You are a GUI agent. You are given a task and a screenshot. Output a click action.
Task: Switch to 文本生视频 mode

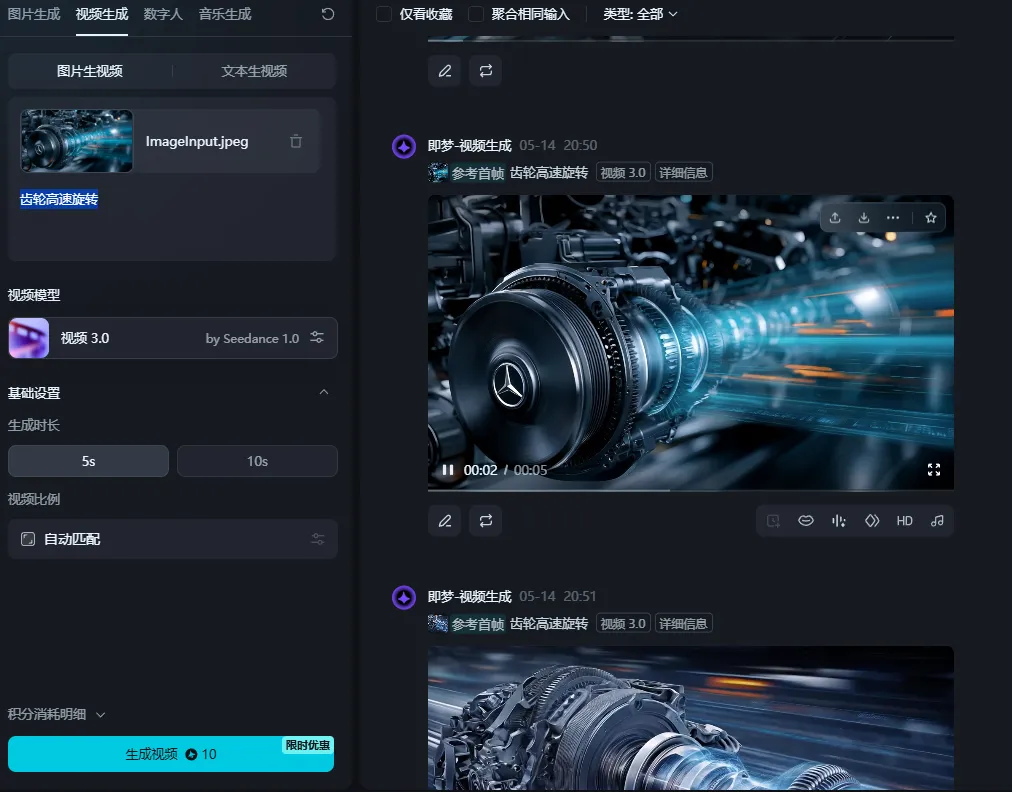pos(254,71)
